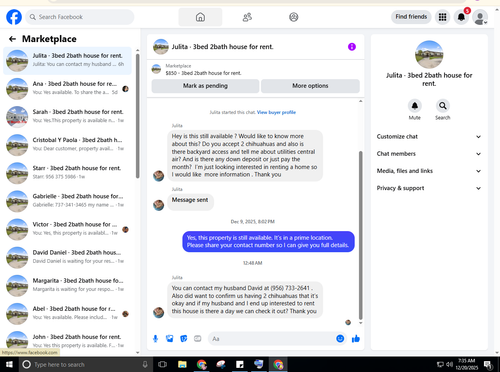Viewport: 500px width, 372px height.
Task: Open the Cristobal Y Paola conversation
Action: click(x=67, y=145)
